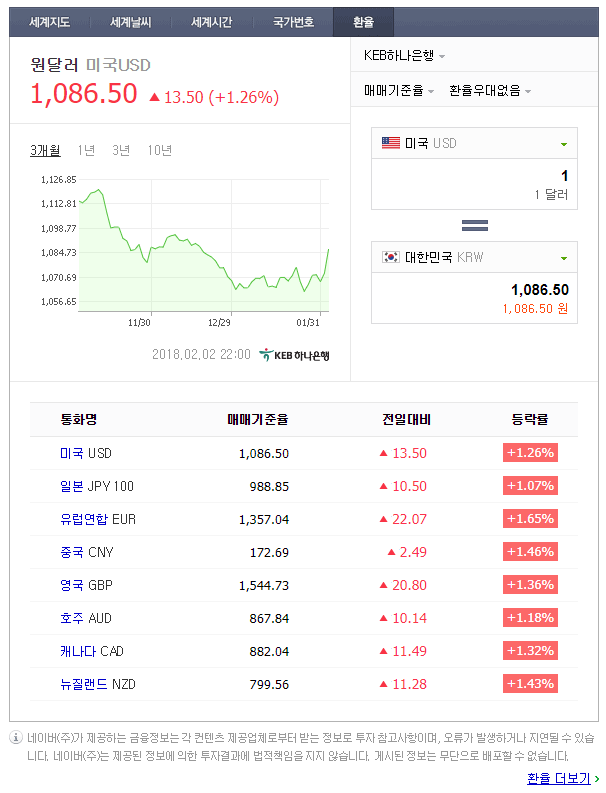Open the KEB하나은행 bank dropdown
The image size is (606, 793).
coord(405,56)
